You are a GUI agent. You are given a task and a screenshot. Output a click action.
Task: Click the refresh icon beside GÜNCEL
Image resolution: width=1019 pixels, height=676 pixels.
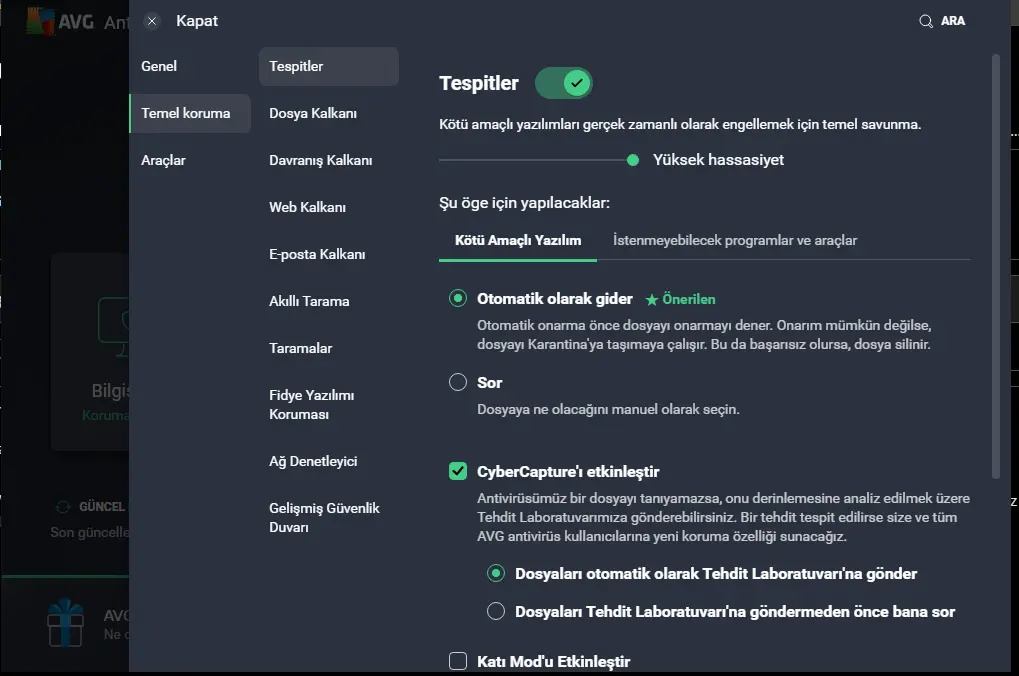pos(62,507)
